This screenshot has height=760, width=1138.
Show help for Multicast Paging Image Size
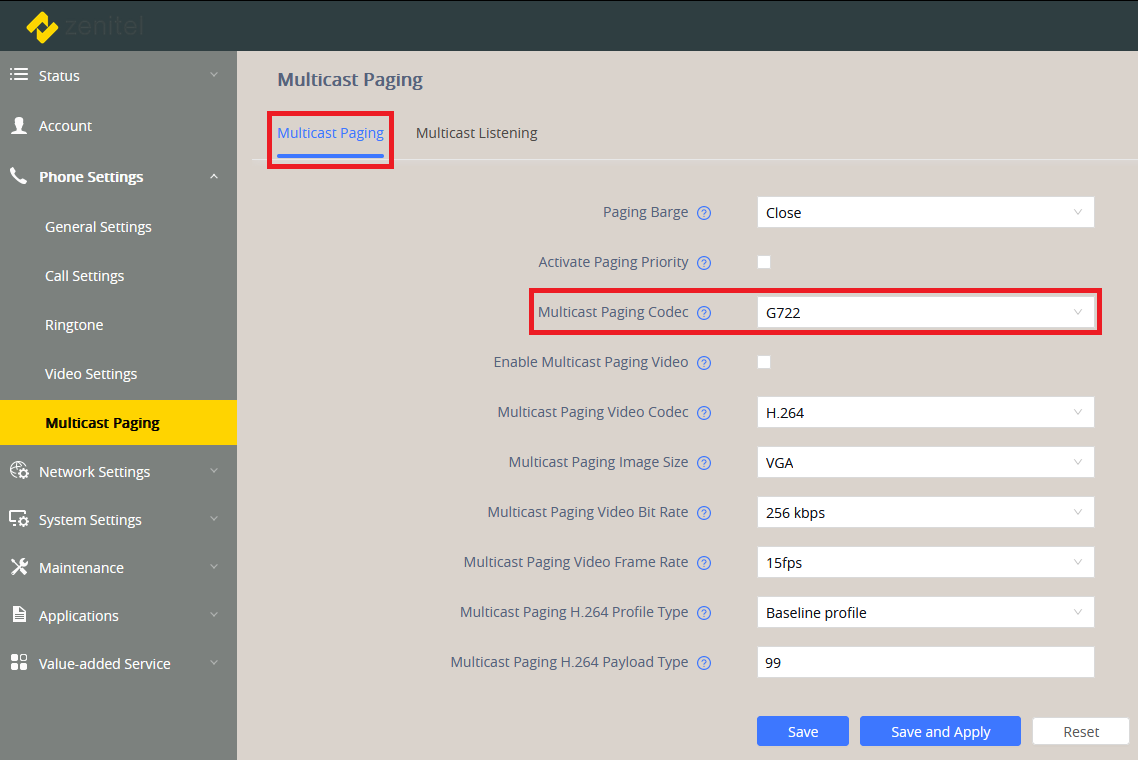(x=704, y=463)
